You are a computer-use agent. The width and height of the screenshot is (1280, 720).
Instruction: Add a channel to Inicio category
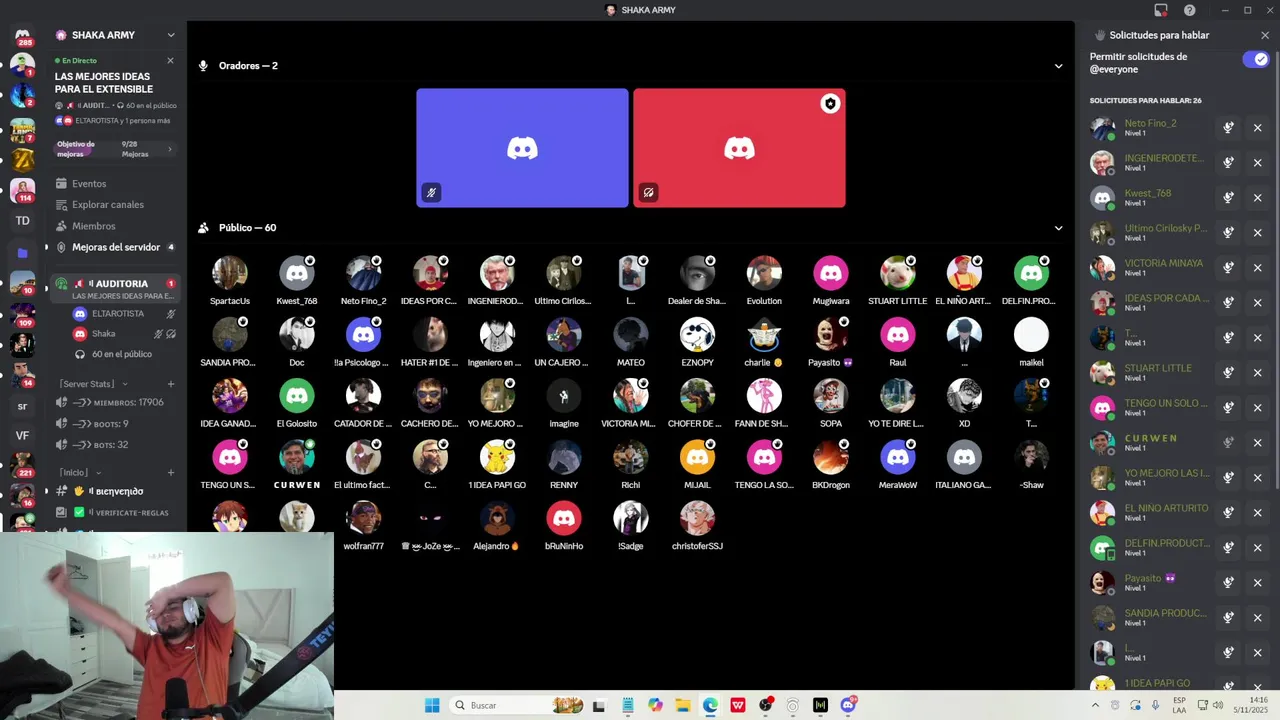tap(171, 472)
